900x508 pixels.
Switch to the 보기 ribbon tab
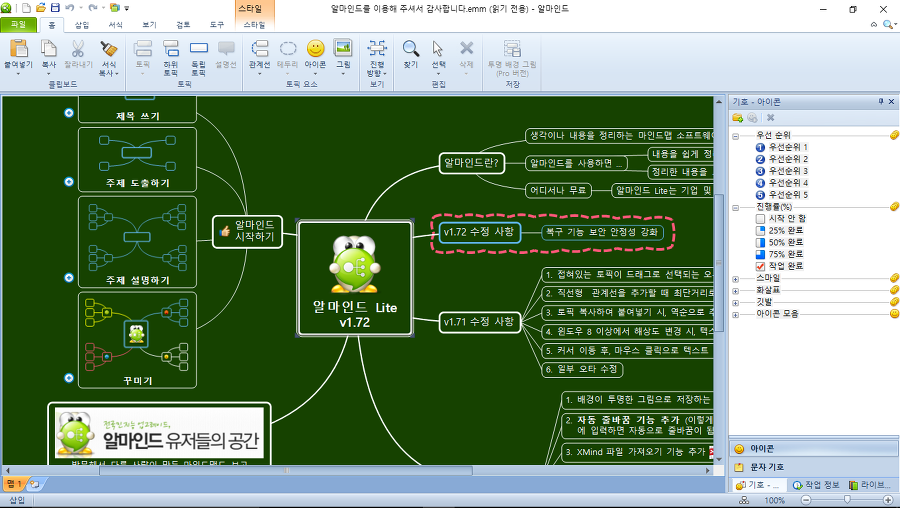[x=149, y=25]
